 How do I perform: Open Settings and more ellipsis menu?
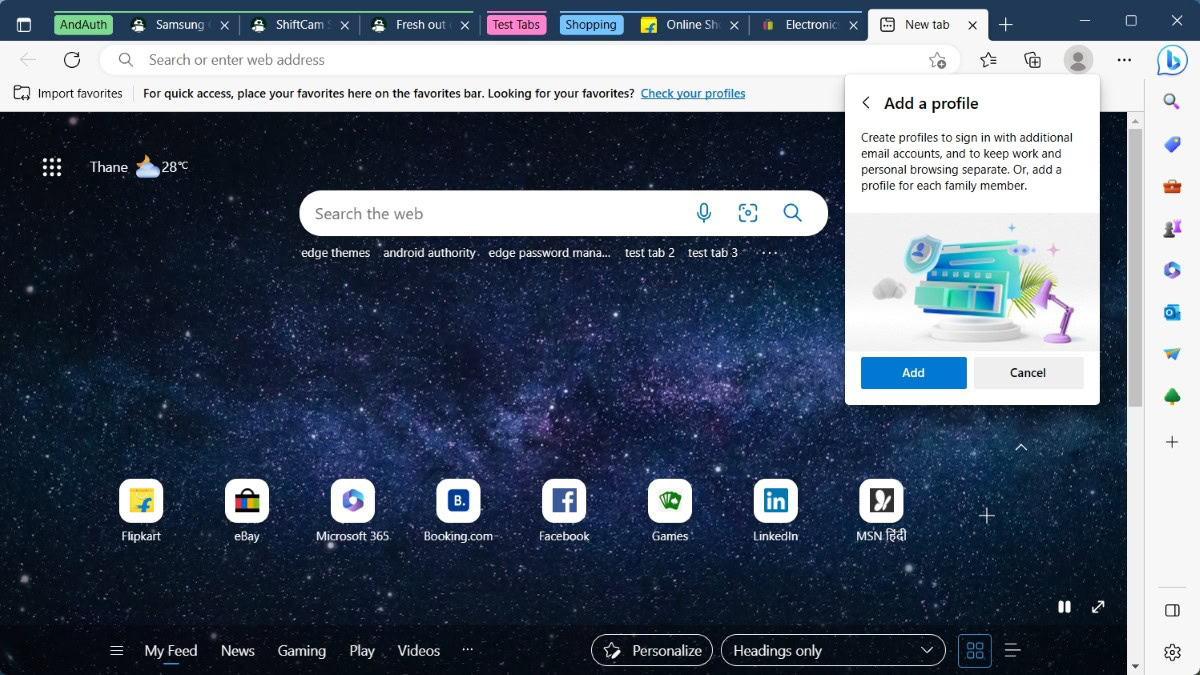click(x=1124, y=60)
